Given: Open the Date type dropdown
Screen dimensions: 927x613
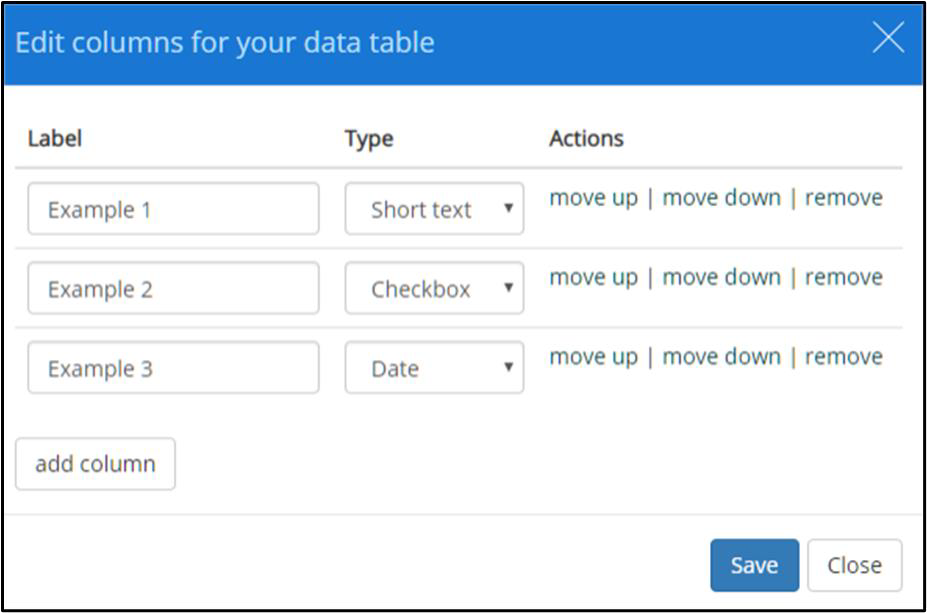Looking at the screenshot, I should point(435,367).
